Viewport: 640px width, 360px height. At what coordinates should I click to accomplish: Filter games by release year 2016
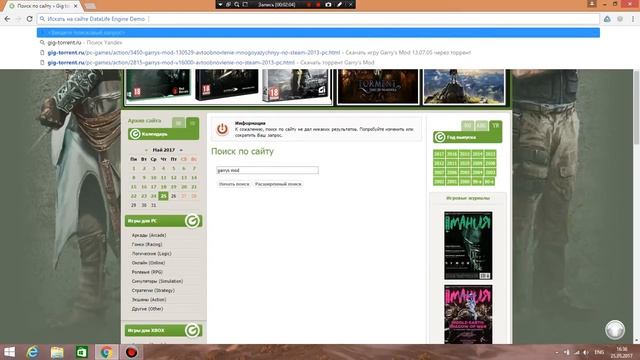[x=451, y=154]
